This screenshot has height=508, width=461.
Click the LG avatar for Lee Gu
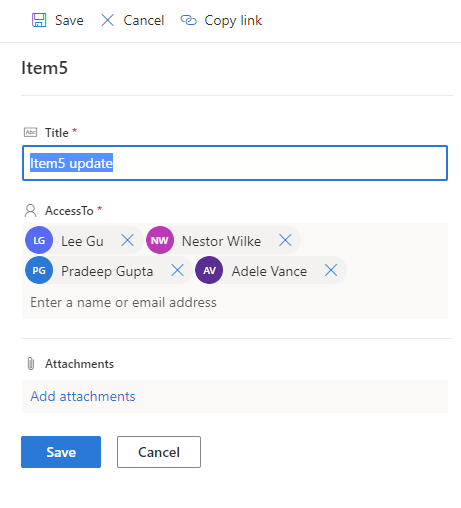click(39, 240)
